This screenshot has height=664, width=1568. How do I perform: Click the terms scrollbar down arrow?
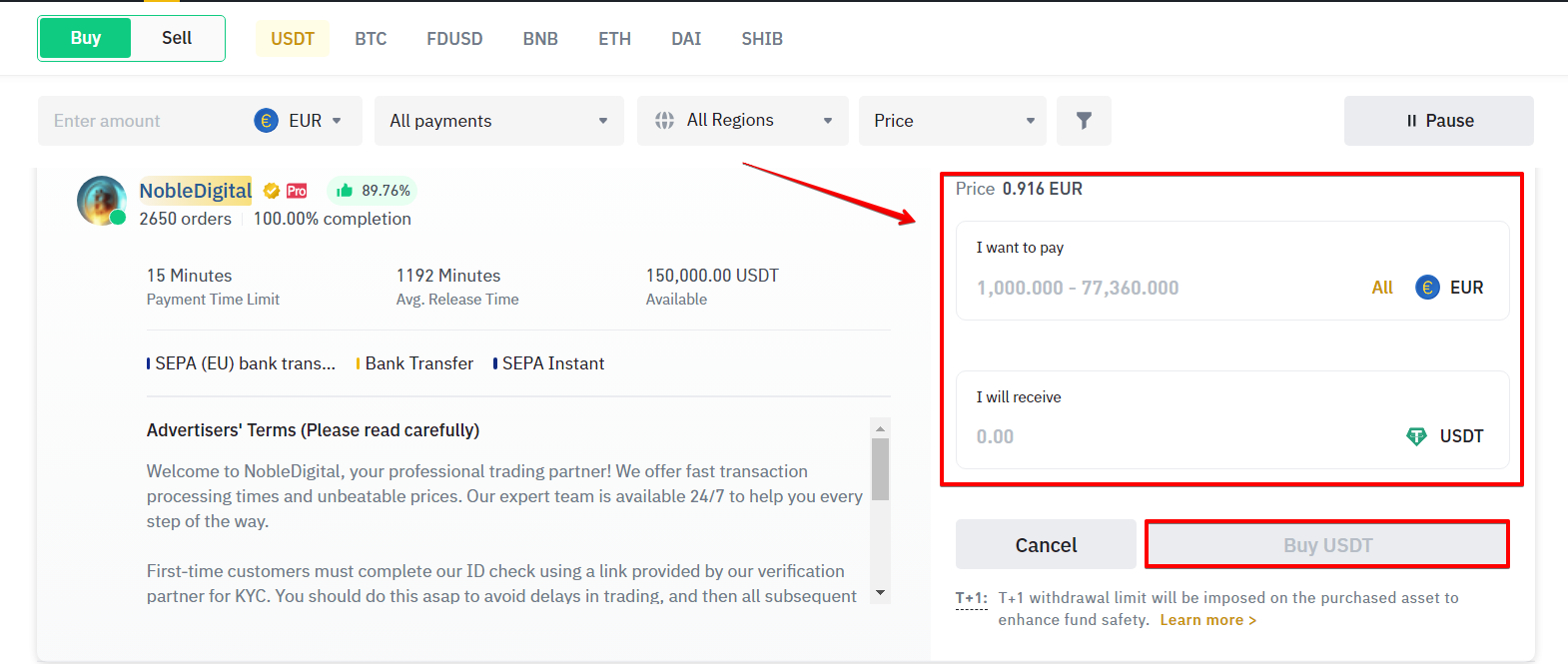tap(880, 593)
